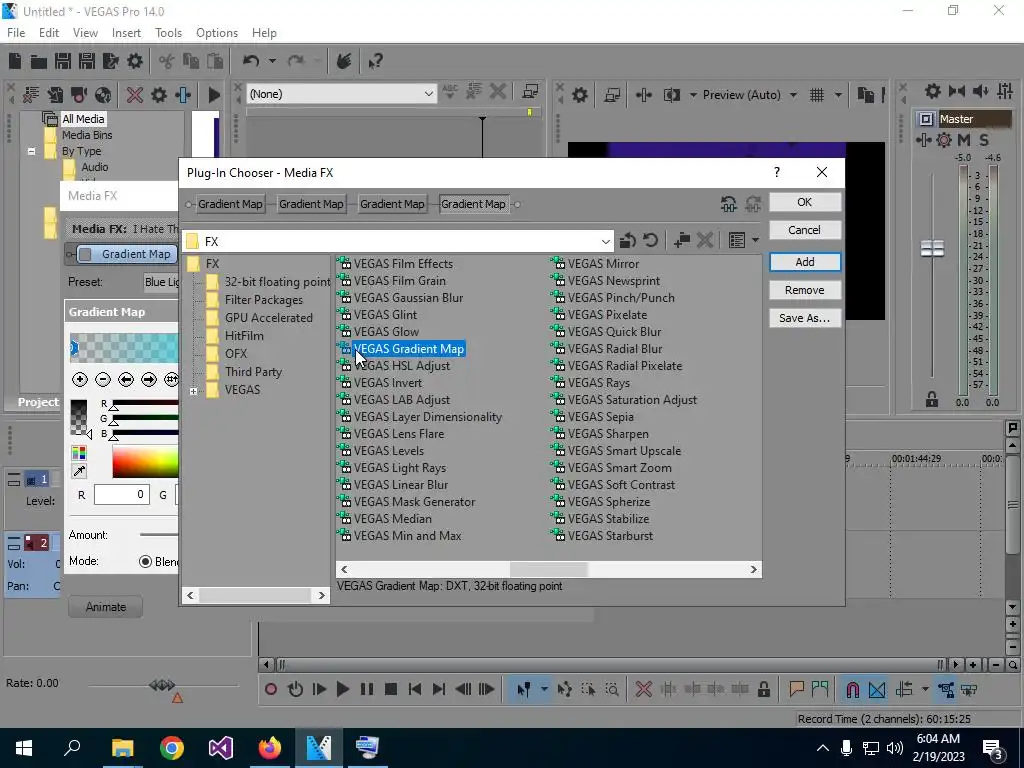Open the File menu
This screenshot has width=1024, height=768.
16,33
